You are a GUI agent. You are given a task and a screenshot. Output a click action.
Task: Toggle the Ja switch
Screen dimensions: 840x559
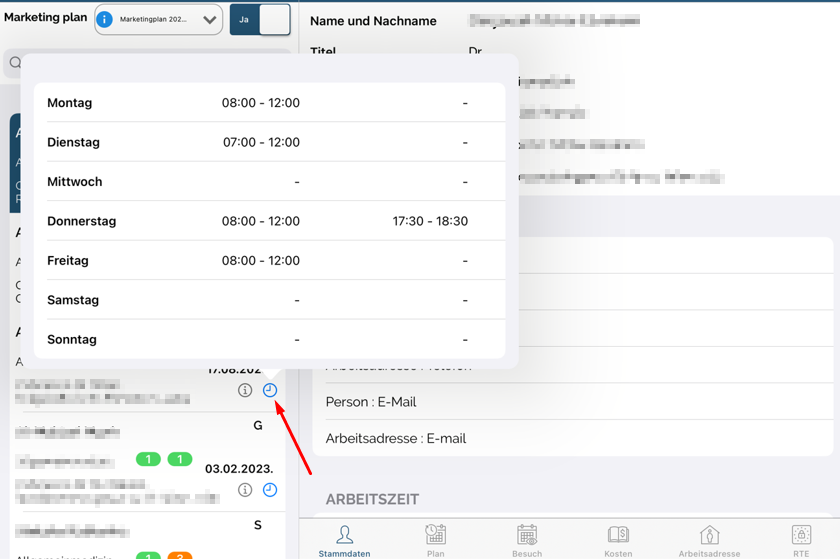[x=260, y=20]
